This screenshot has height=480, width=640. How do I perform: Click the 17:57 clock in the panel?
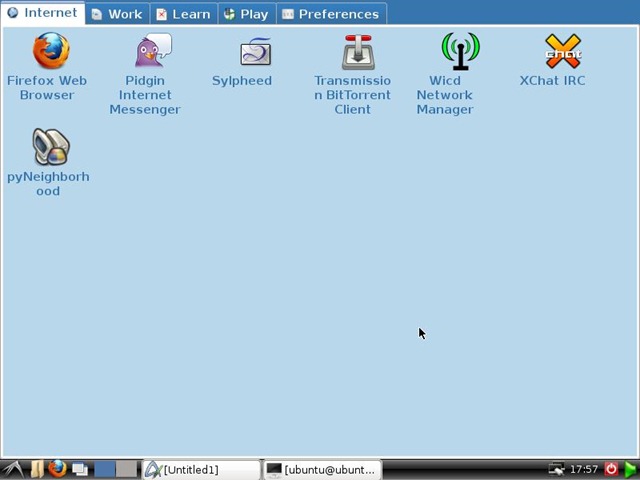click(584, 469)
